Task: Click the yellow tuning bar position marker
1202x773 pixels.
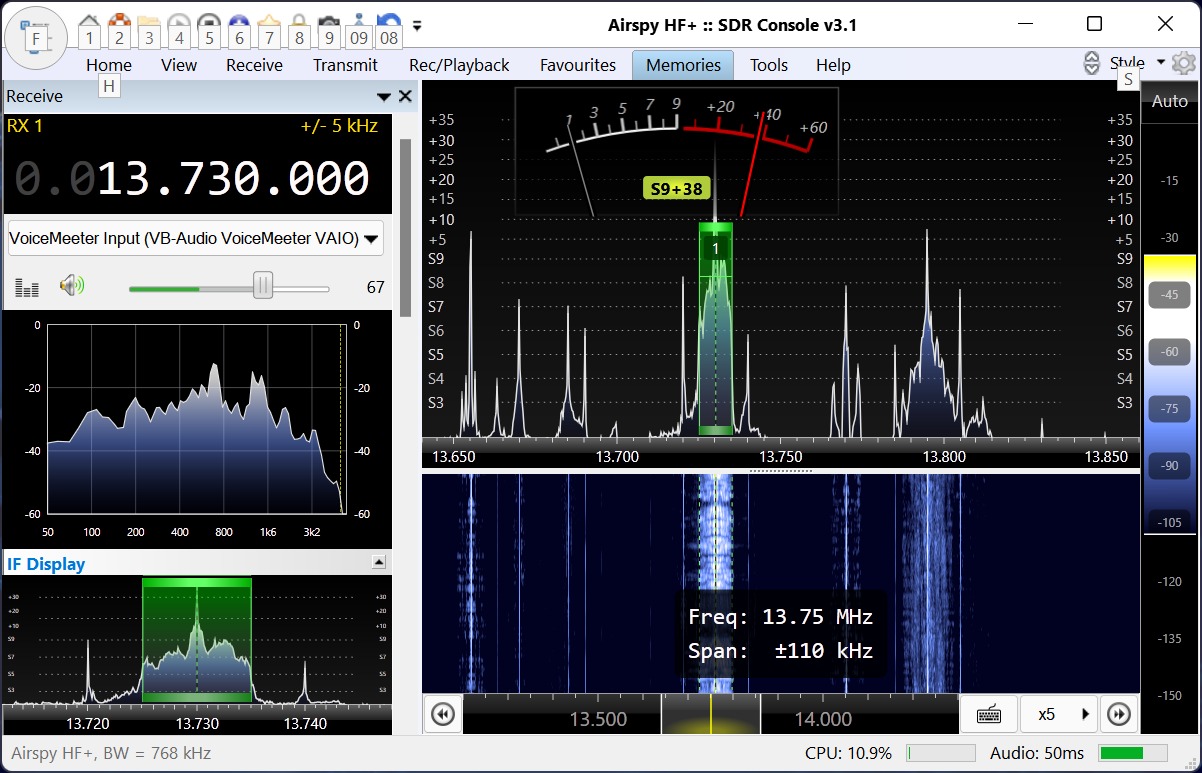Action: click(711, 714)
